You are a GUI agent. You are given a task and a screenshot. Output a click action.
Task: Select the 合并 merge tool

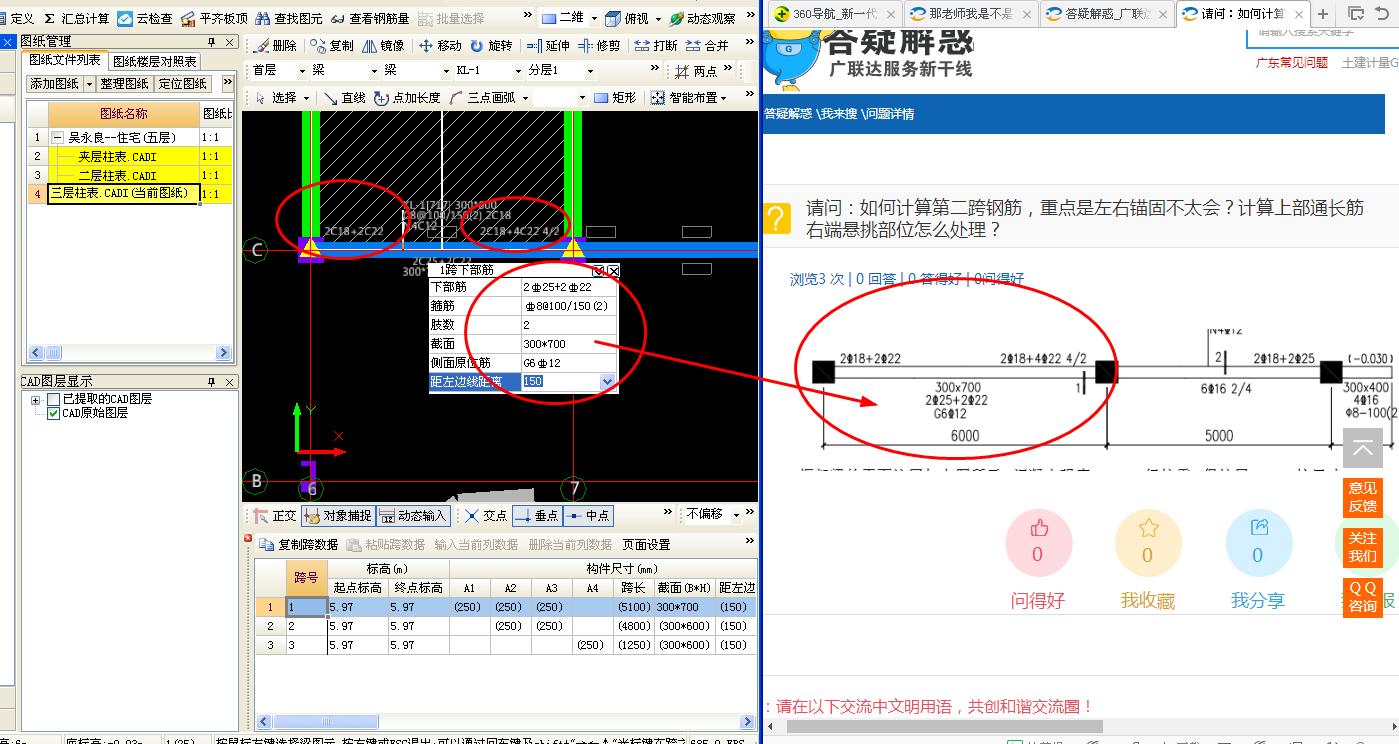707,46
